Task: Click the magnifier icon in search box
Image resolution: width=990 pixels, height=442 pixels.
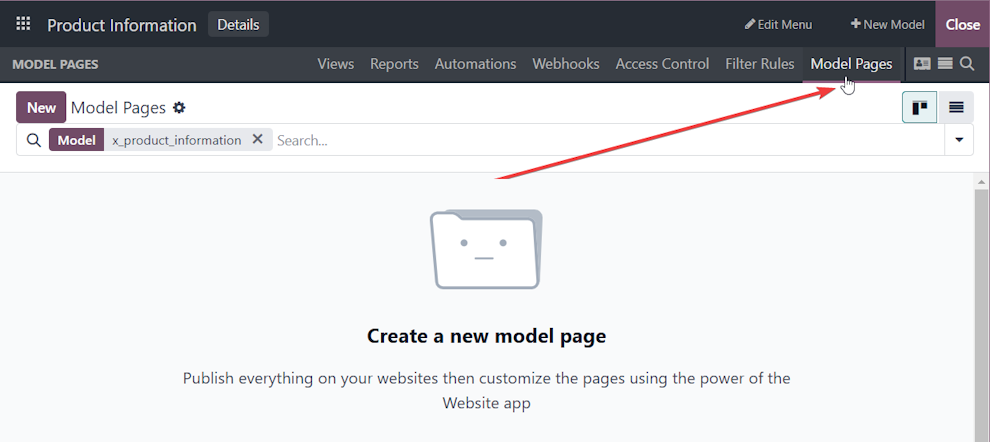Action: tap(33, 140)
